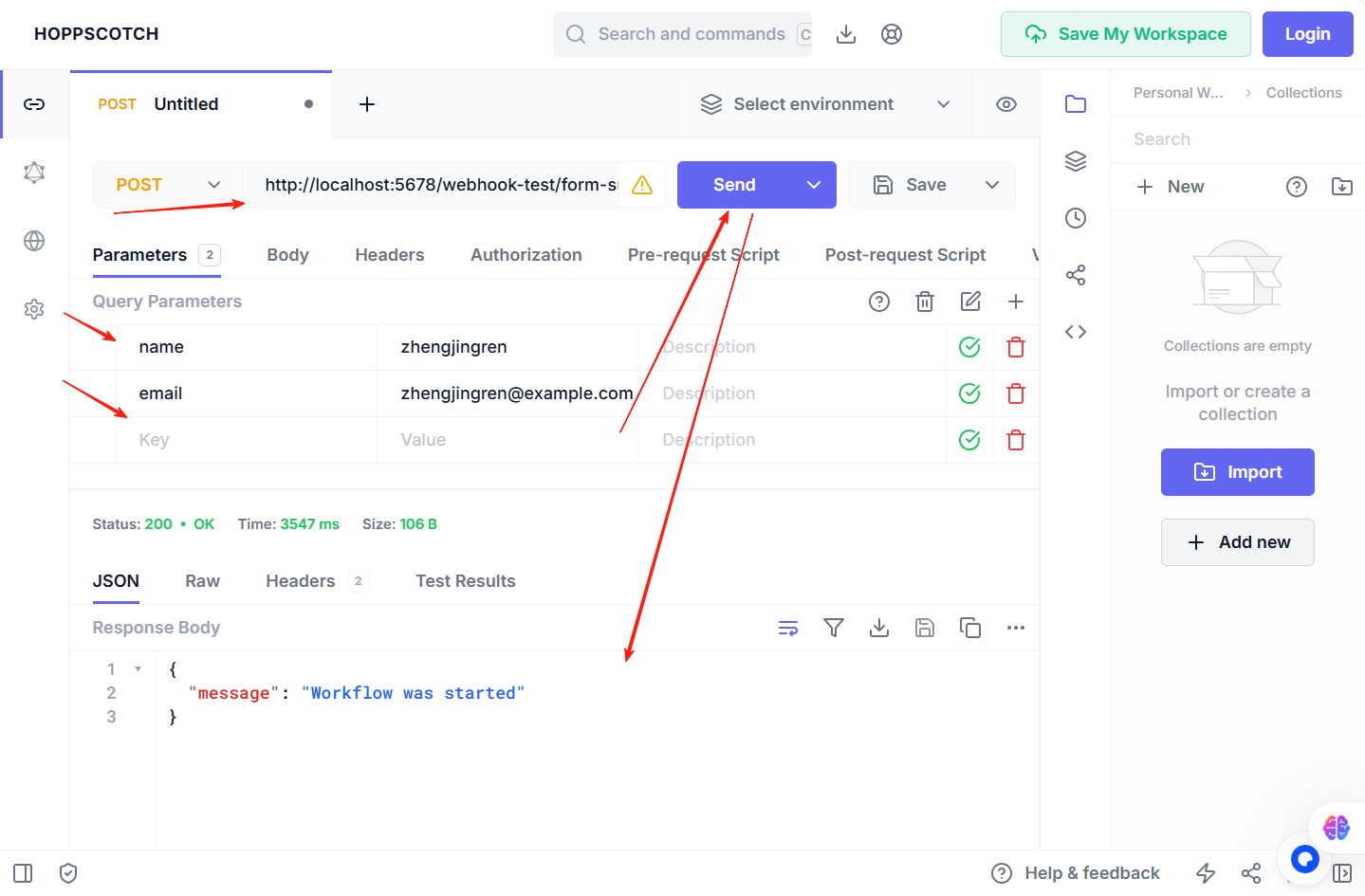Click import collection icon beside New
Viewport: 1365px width, 896px height.
(1342, 187)
